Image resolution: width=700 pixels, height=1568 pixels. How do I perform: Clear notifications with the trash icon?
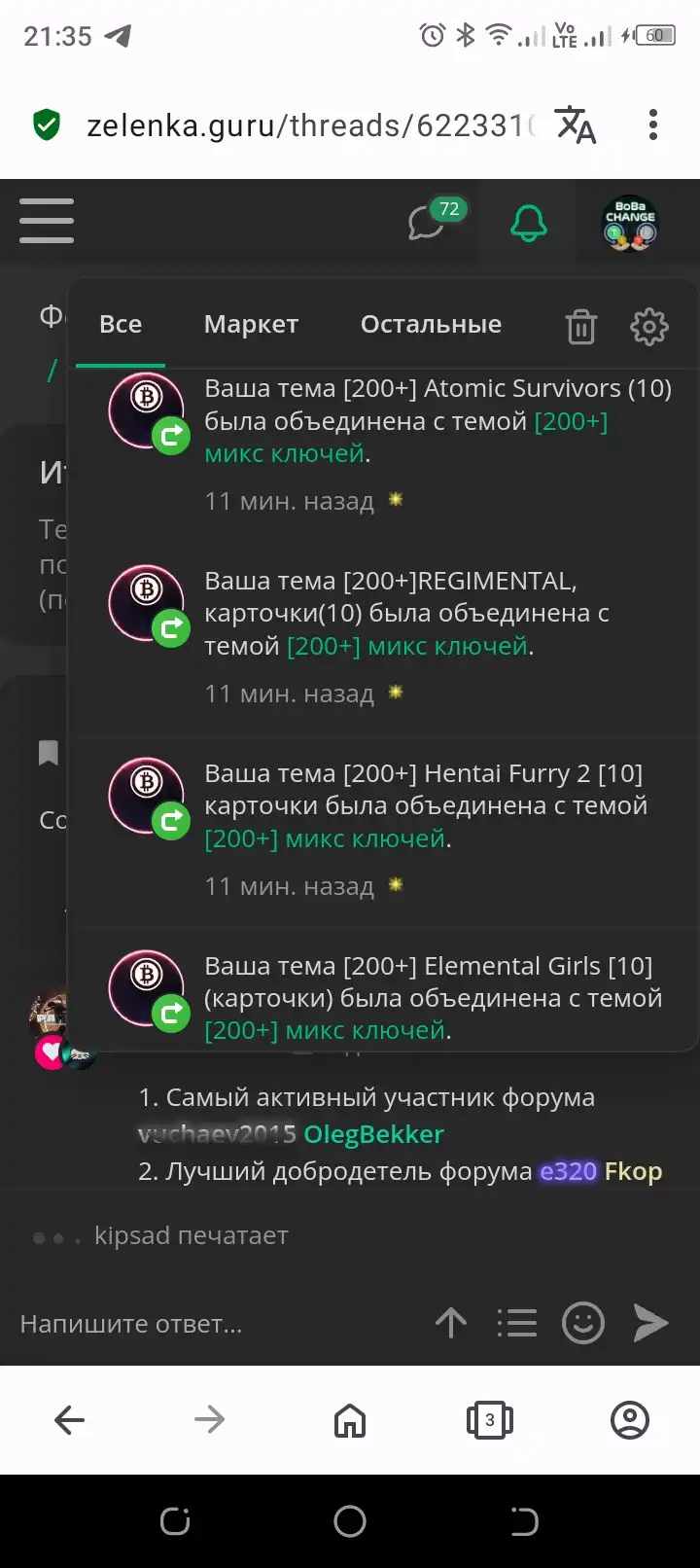tap(580, 327)
